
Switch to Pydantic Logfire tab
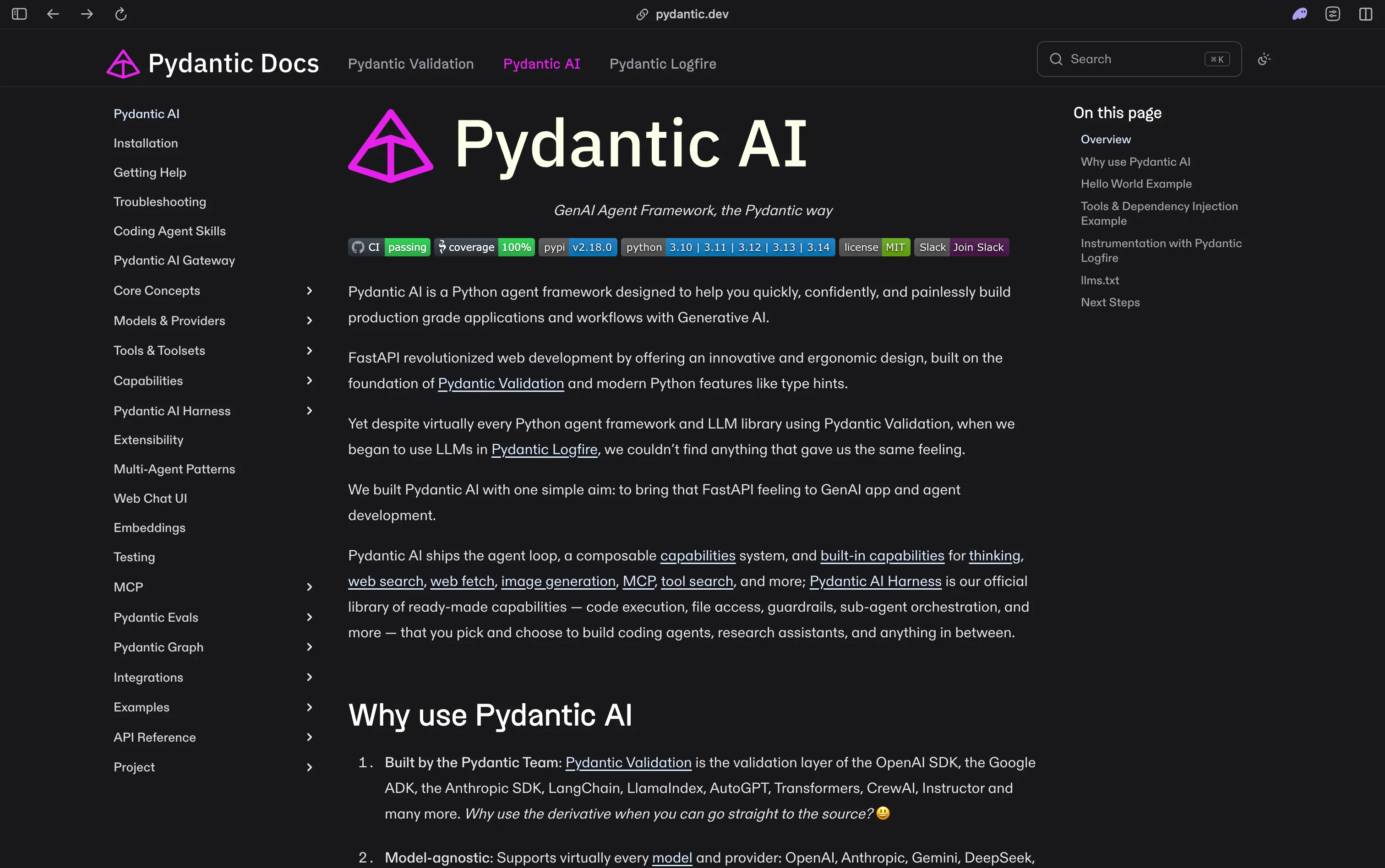click(663, 64)
